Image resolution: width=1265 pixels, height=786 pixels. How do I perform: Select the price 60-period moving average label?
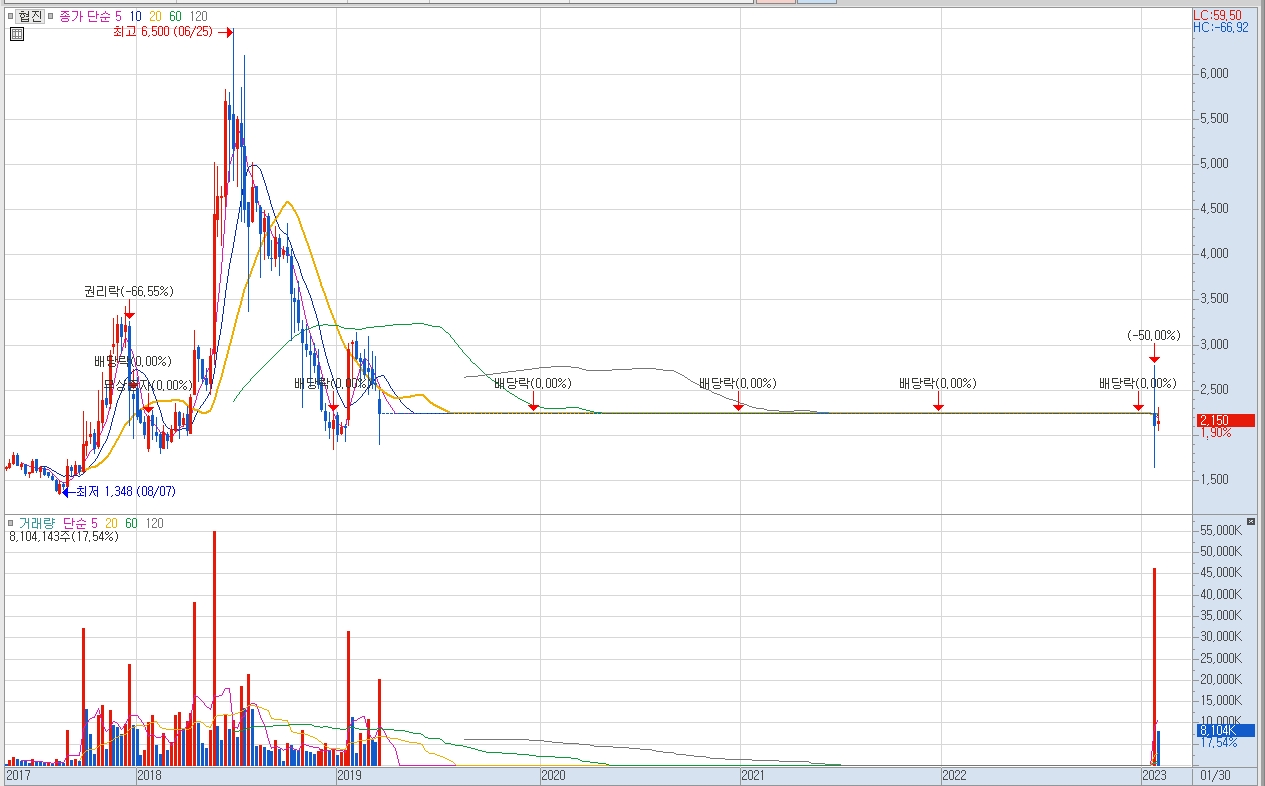175,16
